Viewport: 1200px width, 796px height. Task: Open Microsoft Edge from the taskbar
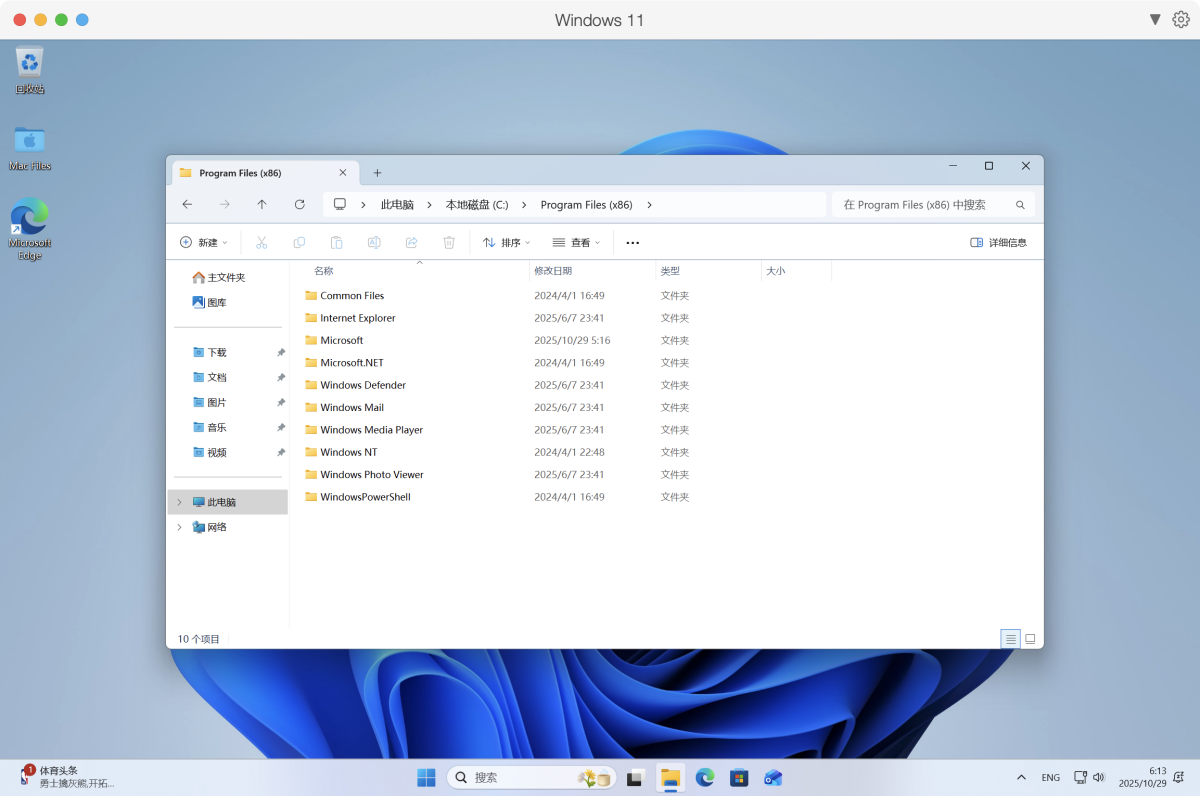click(705, 777)
